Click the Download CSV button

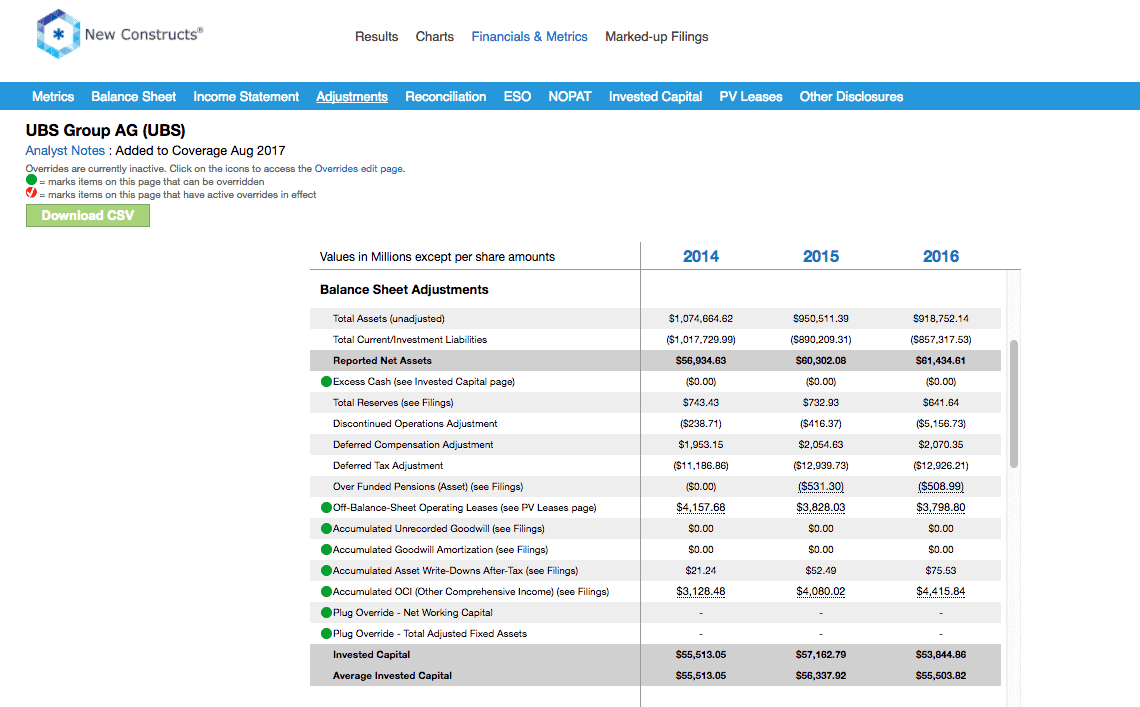coord(88,215)
